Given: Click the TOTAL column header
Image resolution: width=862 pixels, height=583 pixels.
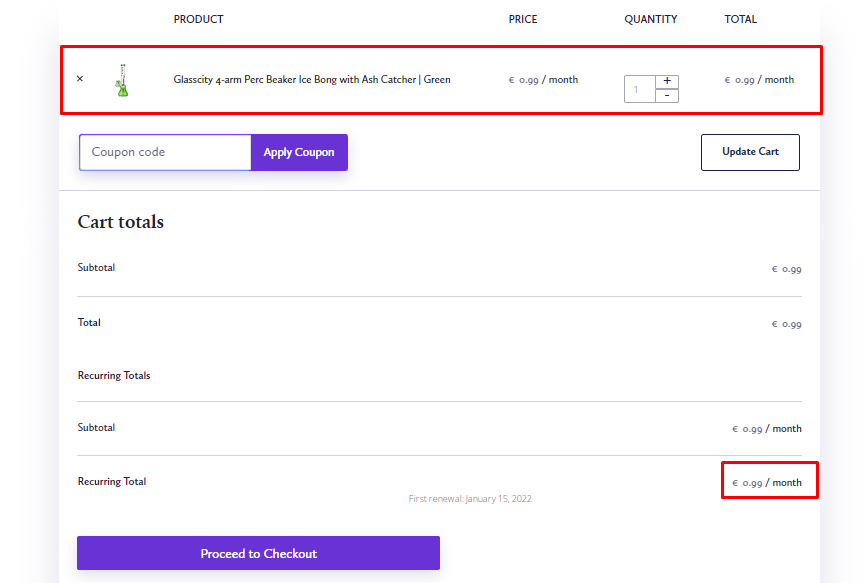Looking at the screenshot, I should 740,18.
